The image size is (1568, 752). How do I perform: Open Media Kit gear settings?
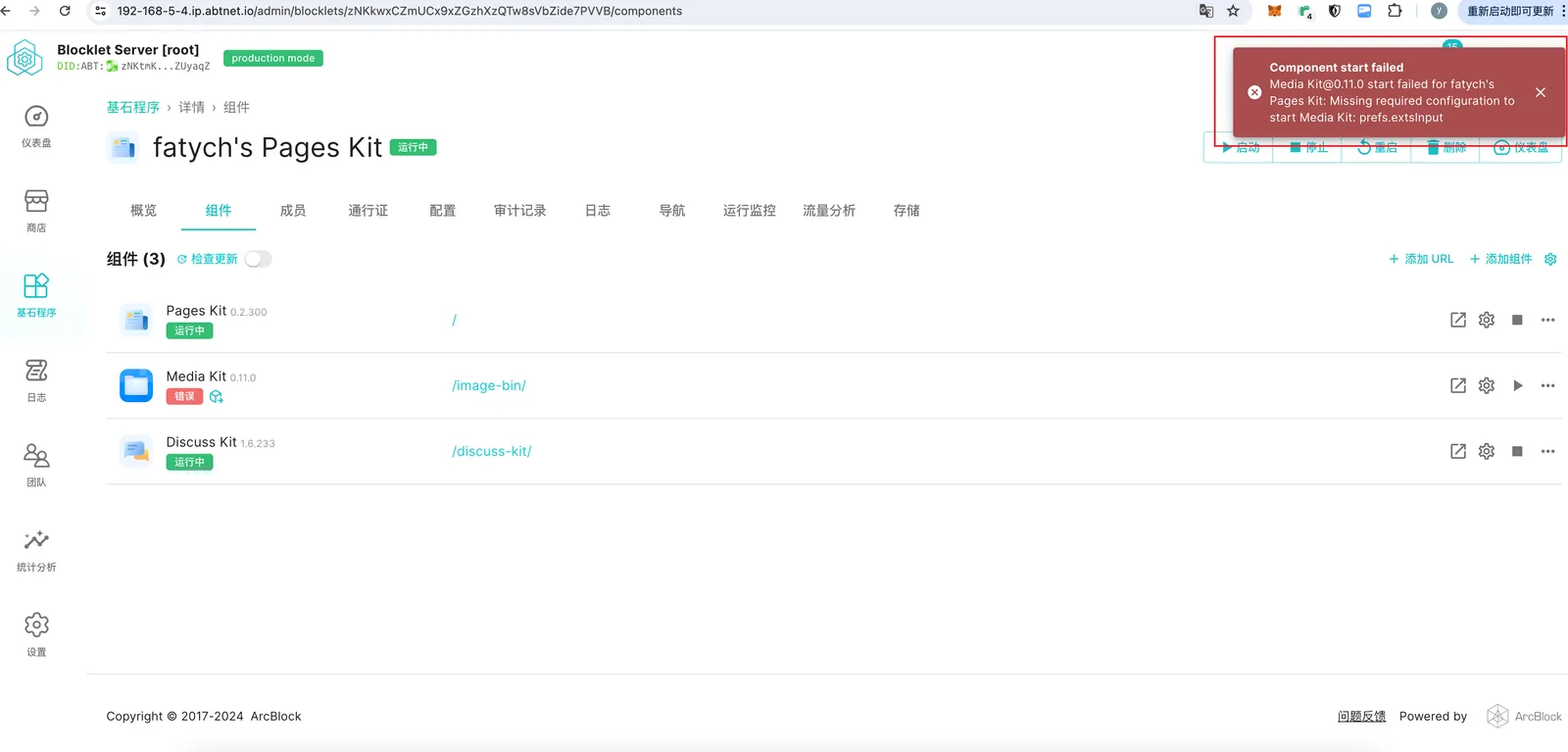1487,385
